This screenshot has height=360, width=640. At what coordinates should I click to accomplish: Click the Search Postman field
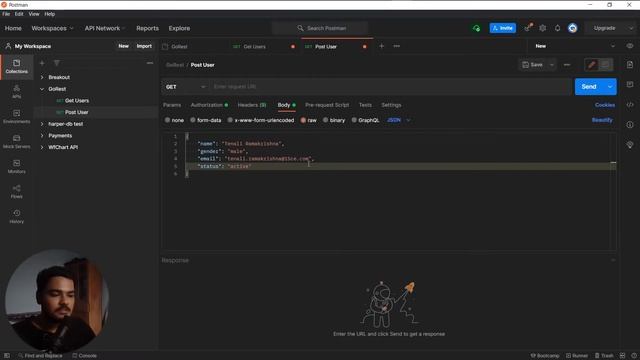(320, 28)
